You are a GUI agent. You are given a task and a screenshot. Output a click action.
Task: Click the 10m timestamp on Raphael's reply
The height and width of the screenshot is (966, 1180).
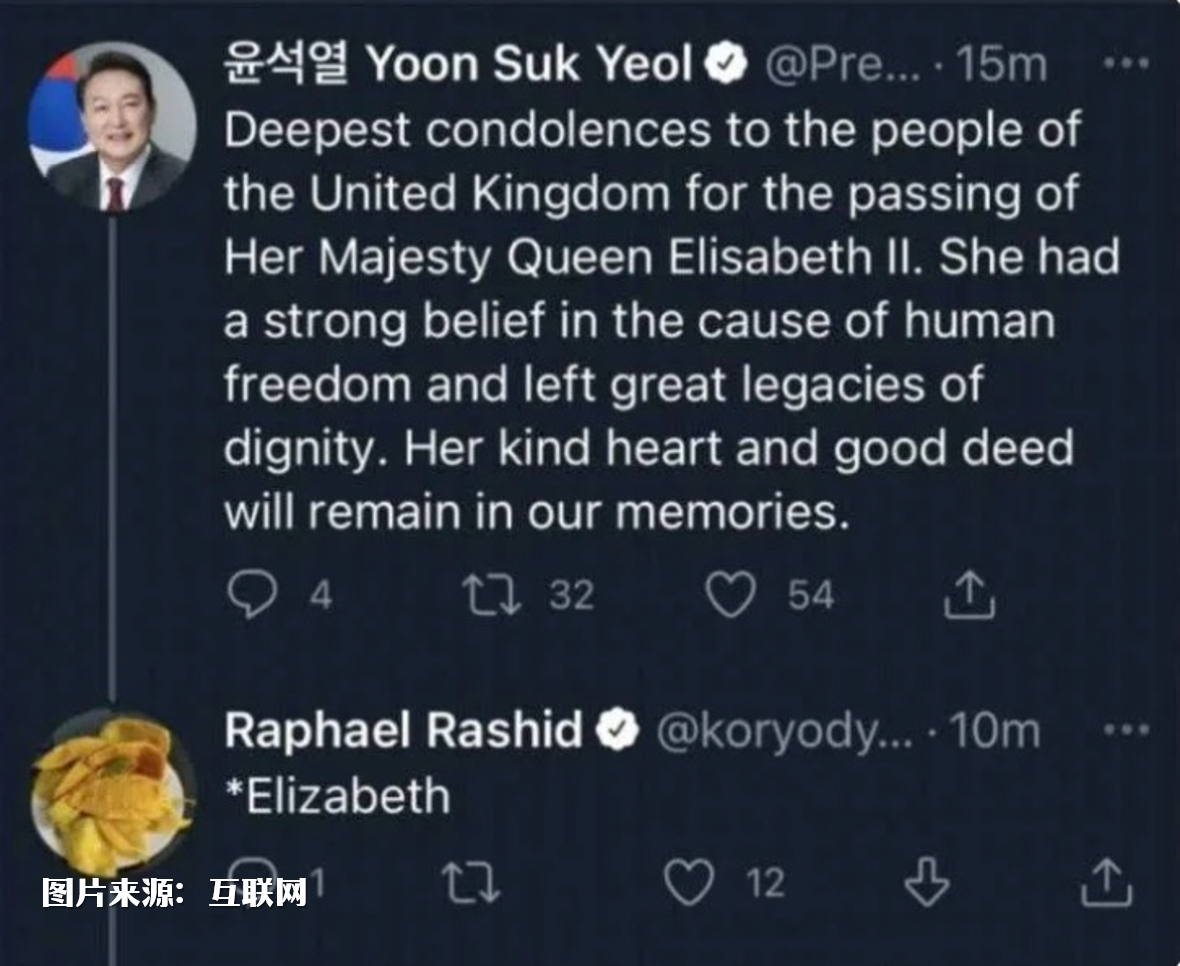pos(995,731)
